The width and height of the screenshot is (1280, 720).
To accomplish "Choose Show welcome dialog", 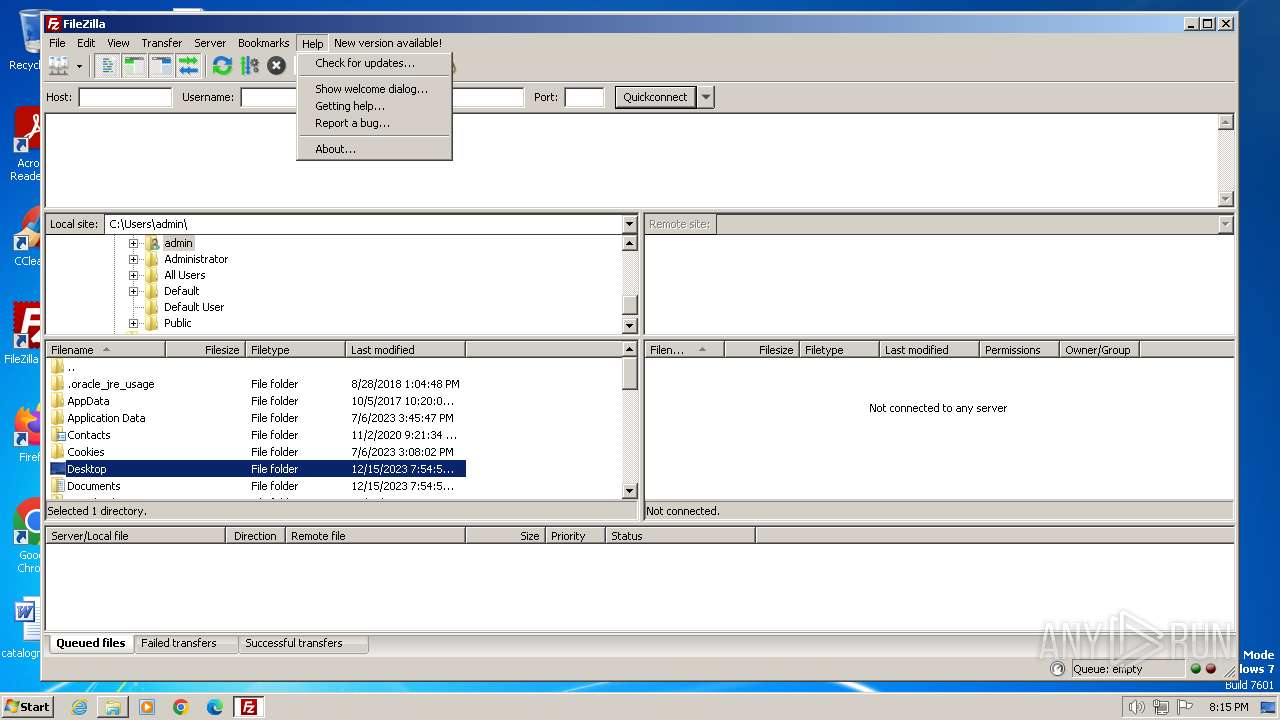I will (x=375, y=89).
